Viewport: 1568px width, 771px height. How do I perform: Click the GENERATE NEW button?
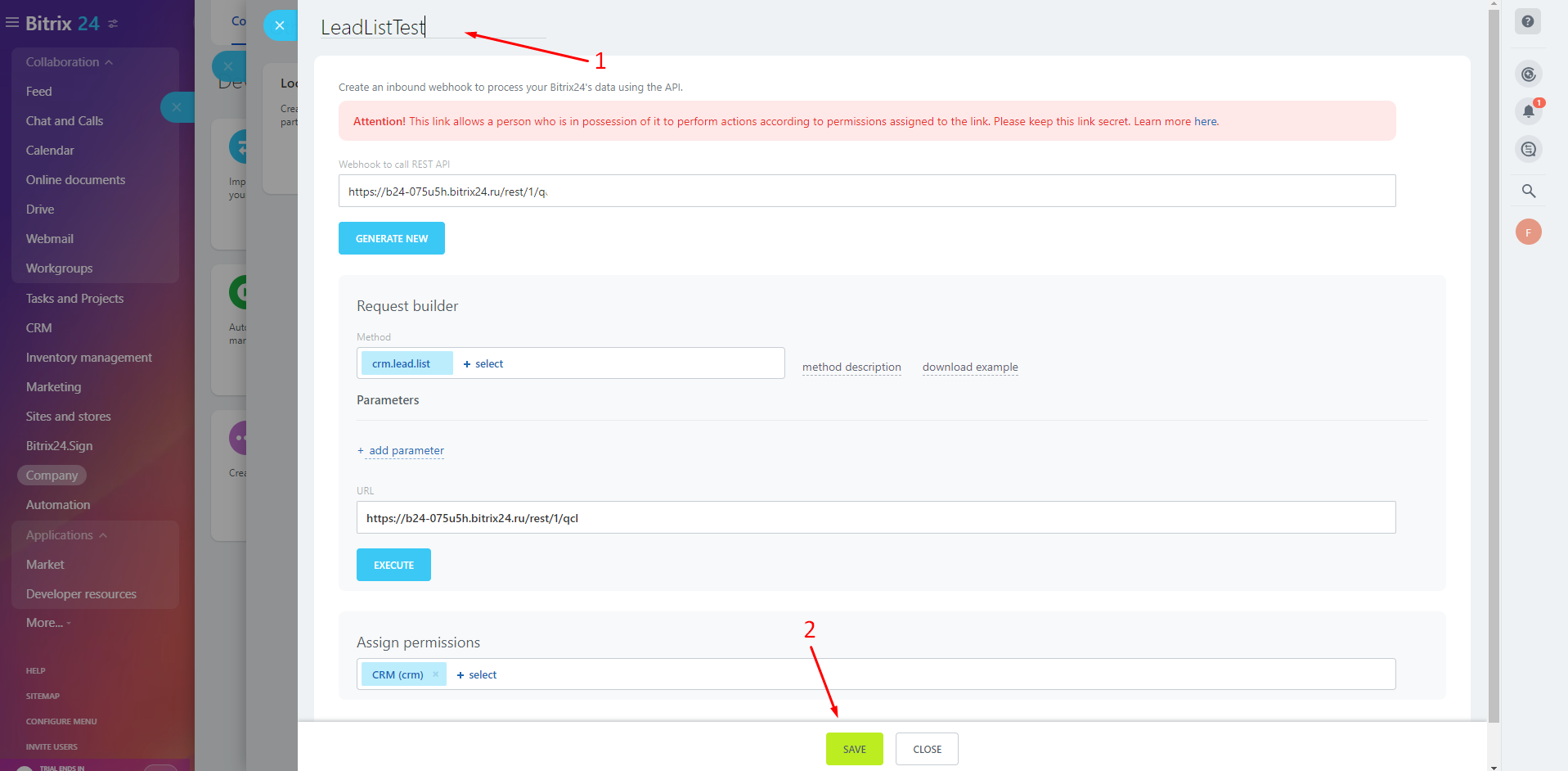click(391, 238)
